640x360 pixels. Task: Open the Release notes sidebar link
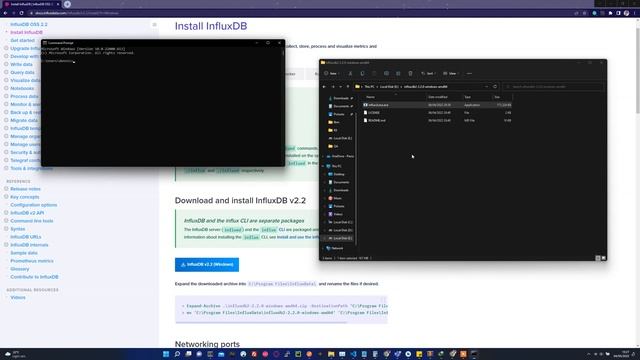click(x=25, y=189)
